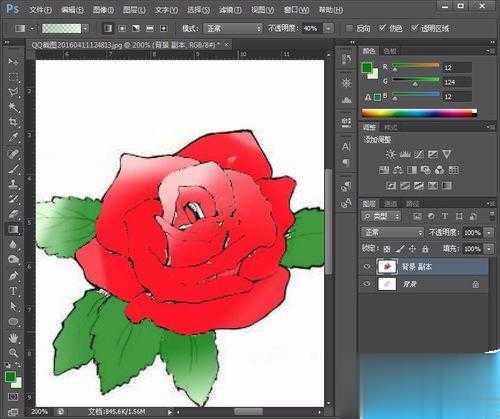Open the layer 填充 fill dropdown arrow
This screenshot has height=419, width=500.
(489, 249)
